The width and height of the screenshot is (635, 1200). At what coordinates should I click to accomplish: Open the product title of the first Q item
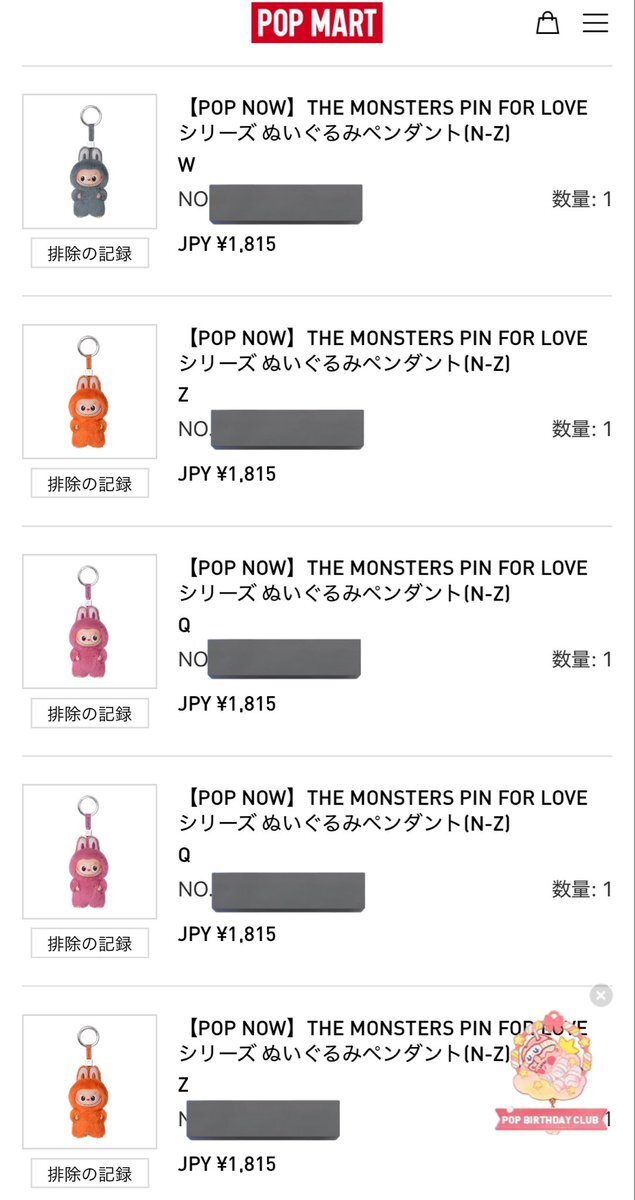pyautogui.click(x=382, y=580)
